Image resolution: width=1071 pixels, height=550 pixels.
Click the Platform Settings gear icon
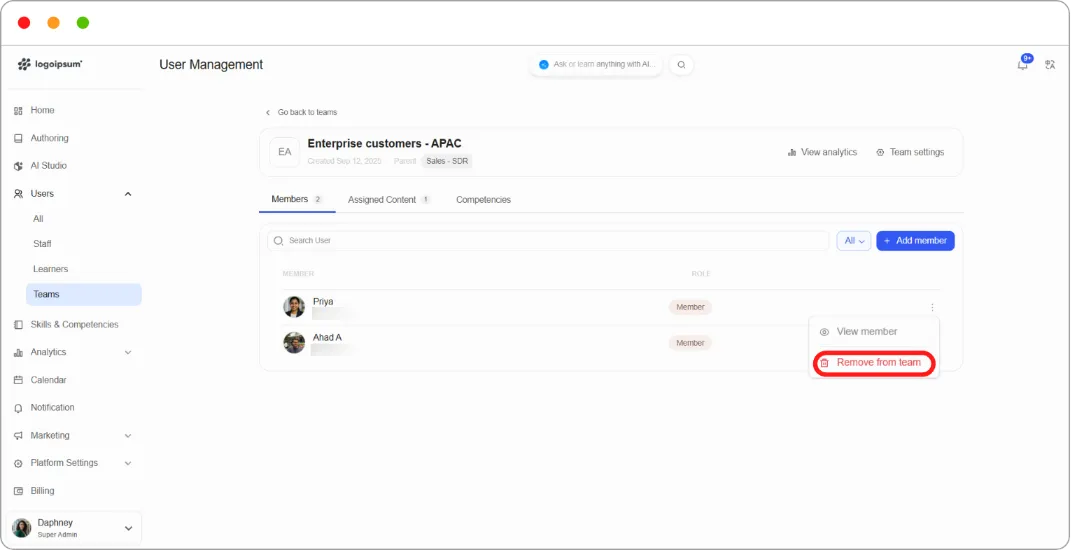tap(18, 463)
